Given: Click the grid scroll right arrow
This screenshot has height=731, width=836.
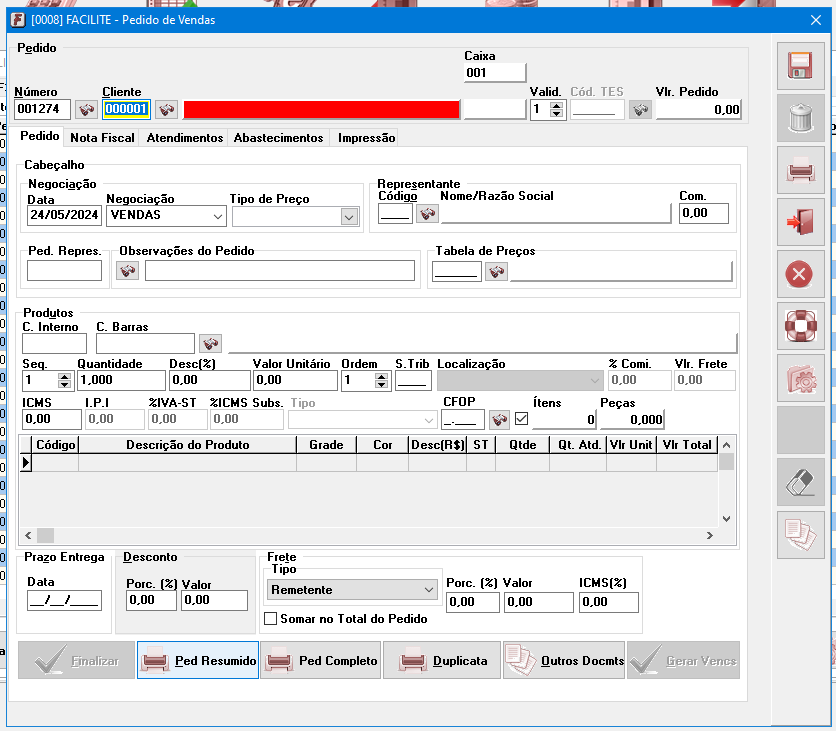Looking at the screenshot, I should [x=710, y=535].
